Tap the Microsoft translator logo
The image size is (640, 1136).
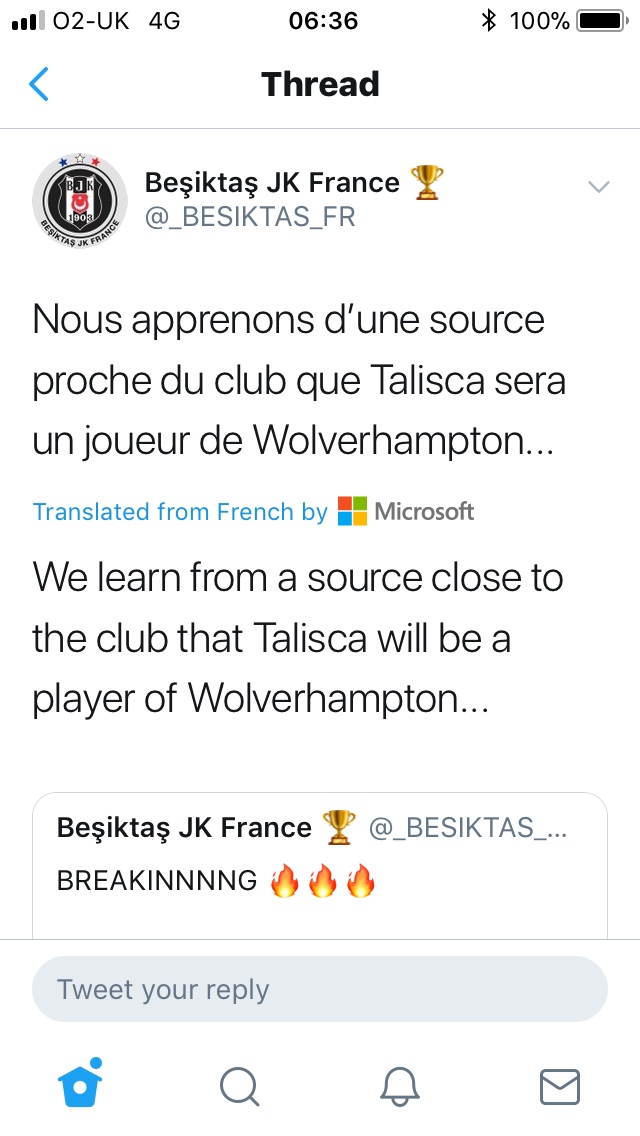(x=406, y=511)
